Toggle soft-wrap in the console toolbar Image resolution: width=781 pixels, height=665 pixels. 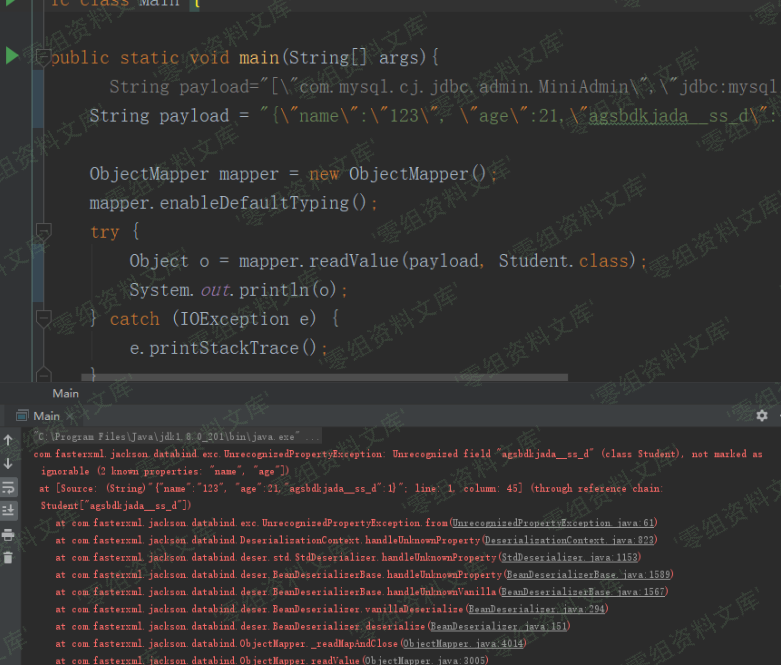(9, 488)
